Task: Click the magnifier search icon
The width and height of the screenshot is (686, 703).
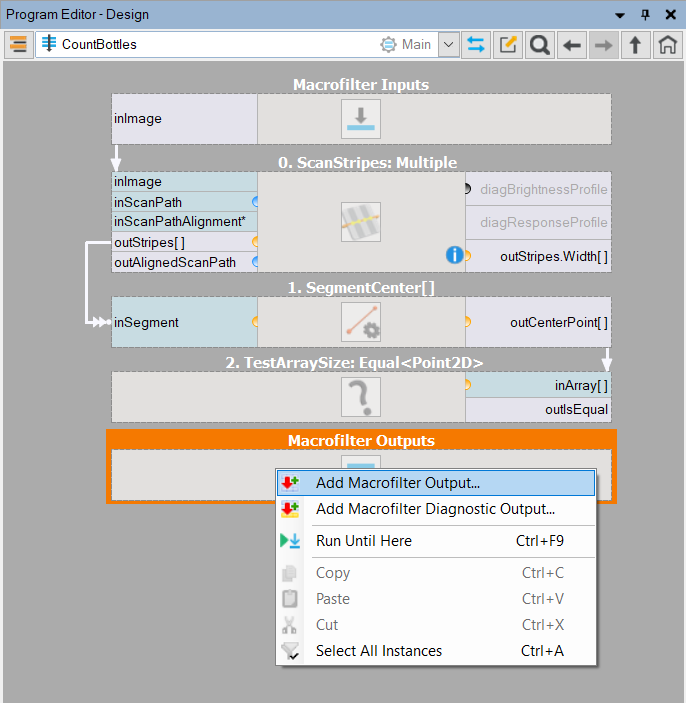Action: click(x=540, y=45)
